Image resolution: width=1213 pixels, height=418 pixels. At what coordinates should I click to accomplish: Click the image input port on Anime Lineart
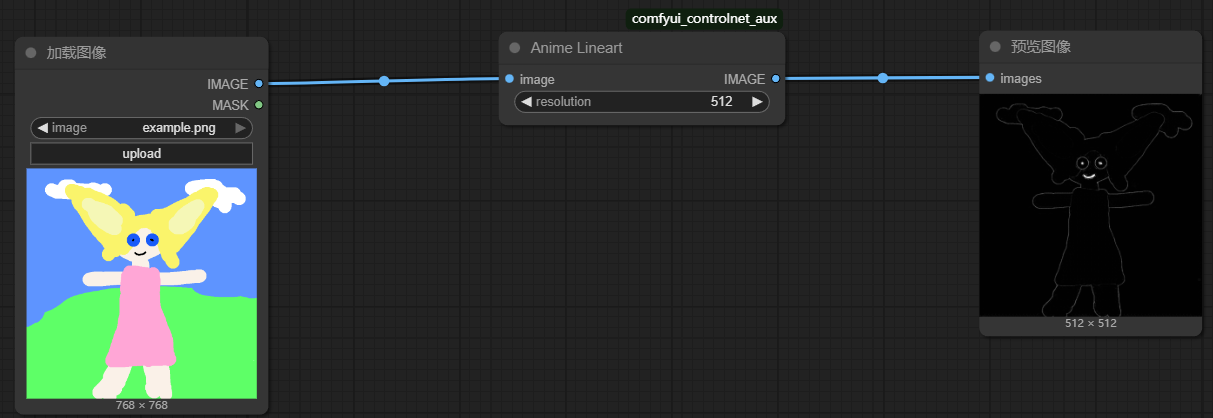point(510,79)
